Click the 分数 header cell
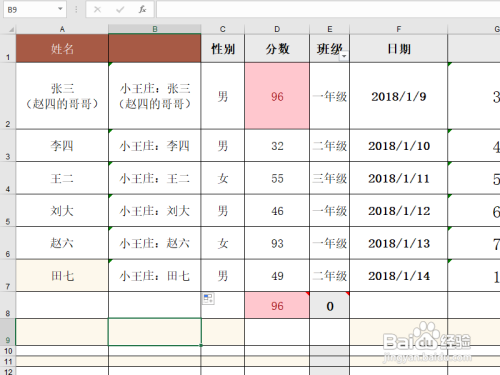This screenshot has height=375, width=500. [x=277, y=49]
